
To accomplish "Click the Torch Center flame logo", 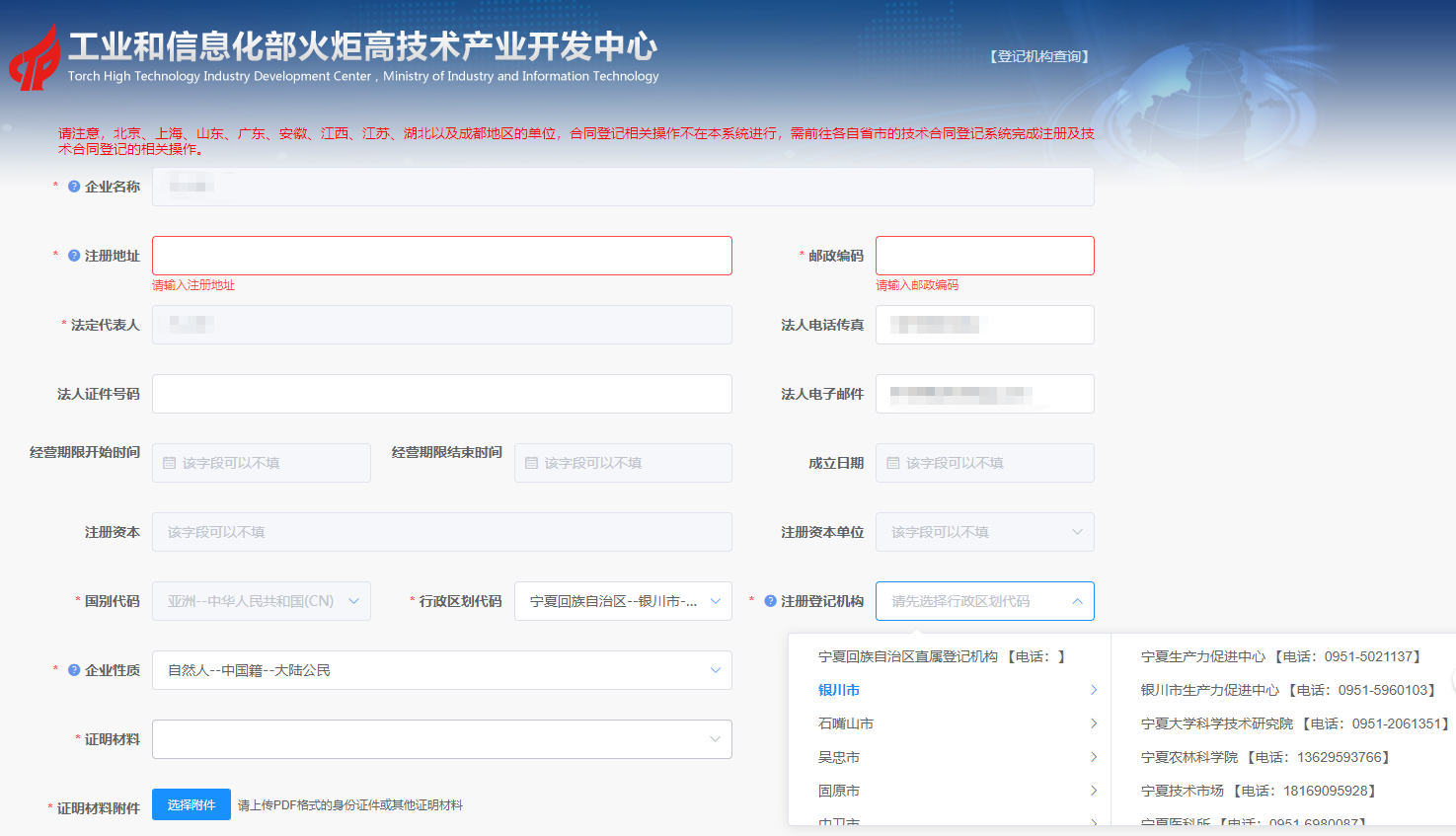I will [x=35, y=57].
